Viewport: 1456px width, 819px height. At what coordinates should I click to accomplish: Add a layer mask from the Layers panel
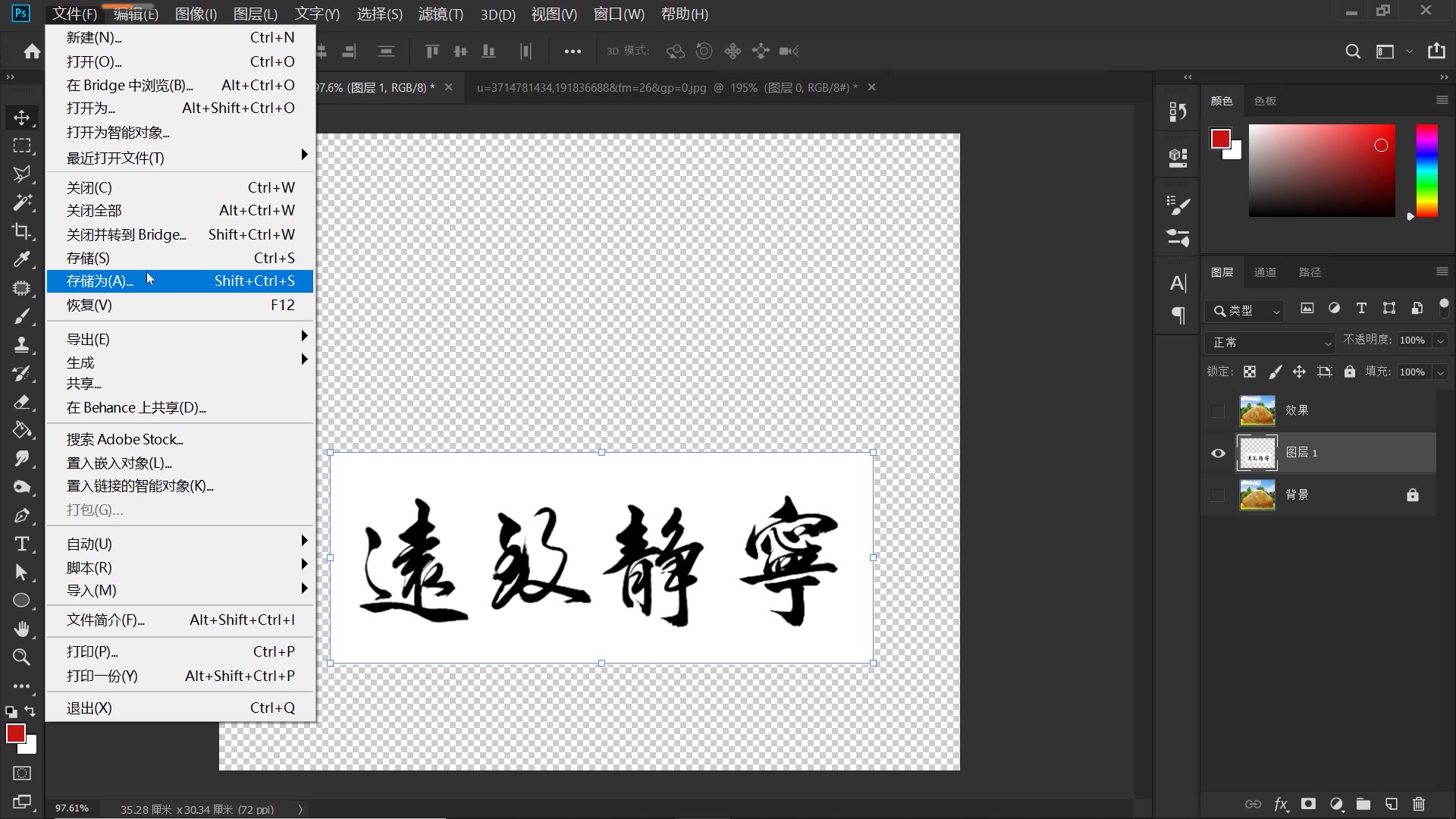click(x=1309, y=805)
